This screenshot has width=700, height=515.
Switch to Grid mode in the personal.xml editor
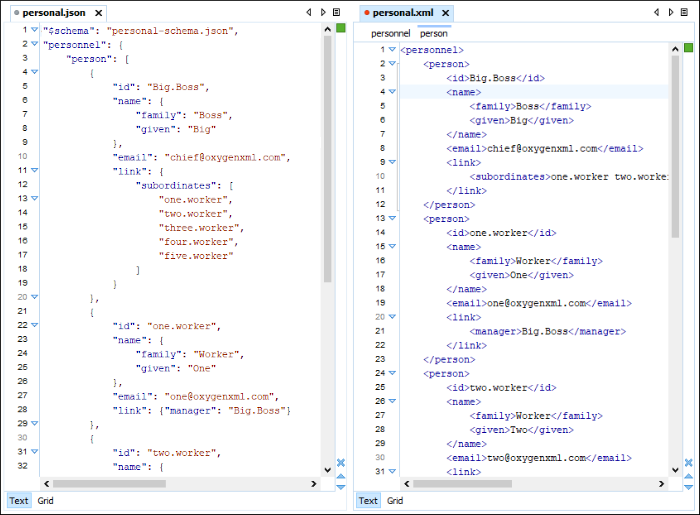point(395,501)
